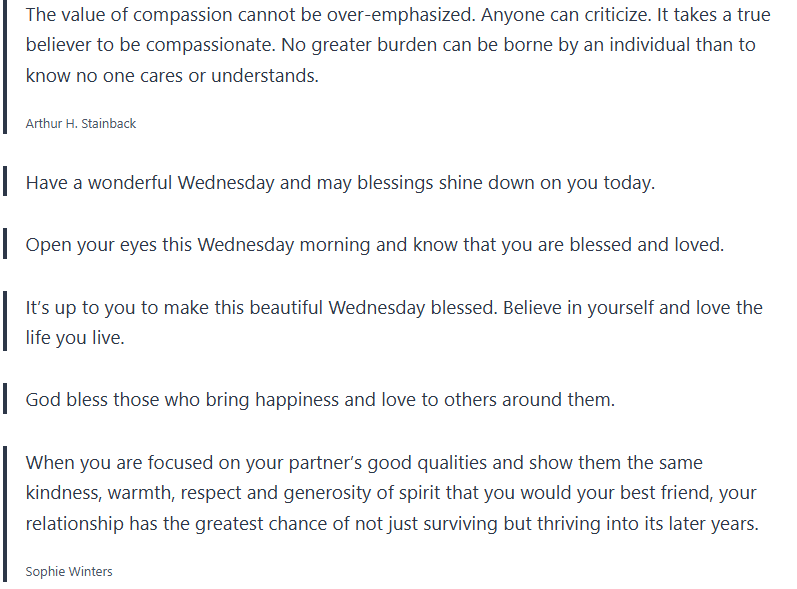The height and width of the screenshot is (589, 797).
Task: Click the "God bless those who bring" quote
Action: pos(320,400)
